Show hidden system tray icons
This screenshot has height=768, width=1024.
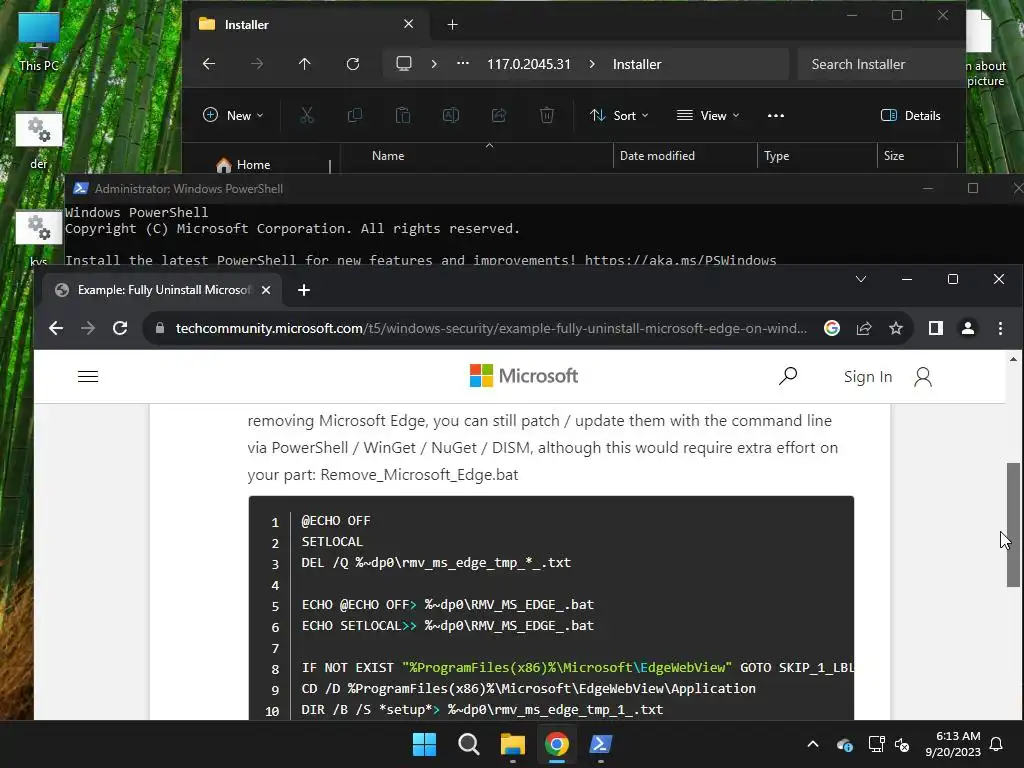click(812, 744)
